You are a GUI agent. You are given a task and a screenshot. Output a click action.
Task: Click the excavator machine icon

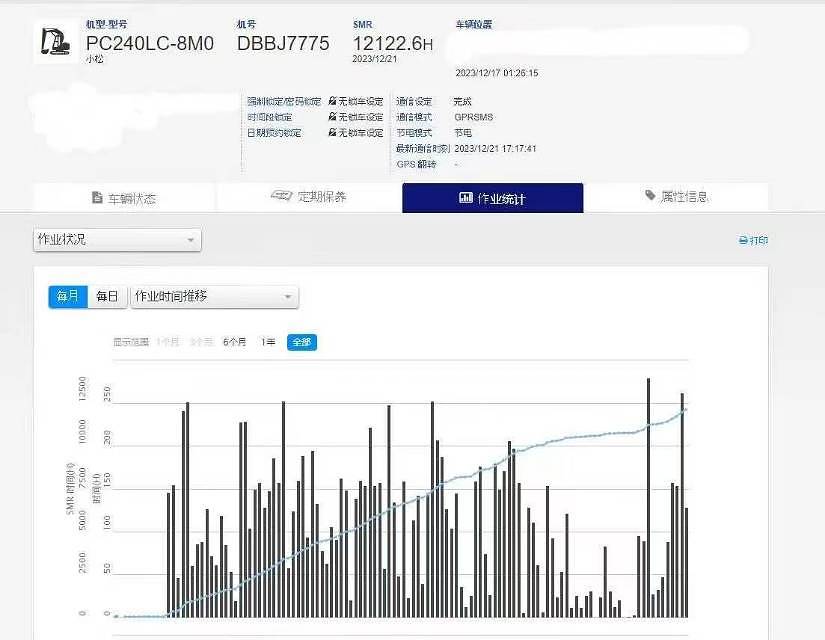(52, 42)
